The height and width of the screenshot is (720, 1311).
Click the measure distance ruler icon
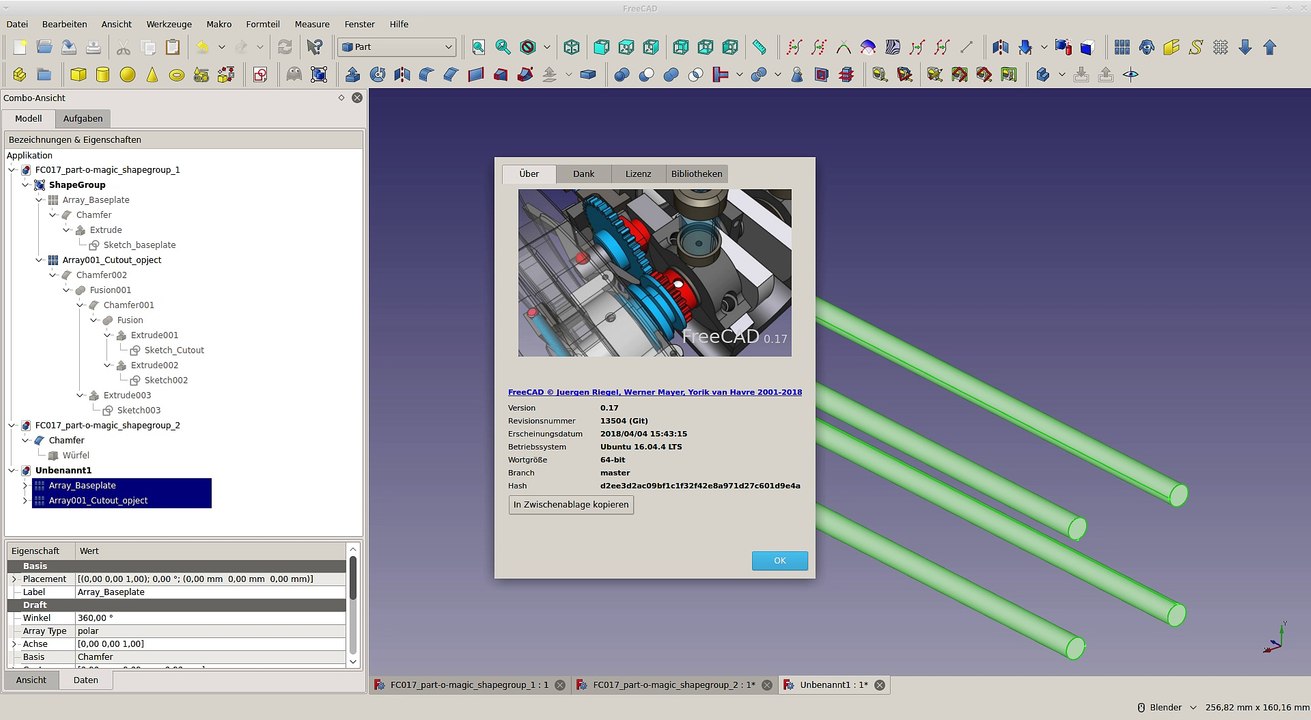click(759, 47)
